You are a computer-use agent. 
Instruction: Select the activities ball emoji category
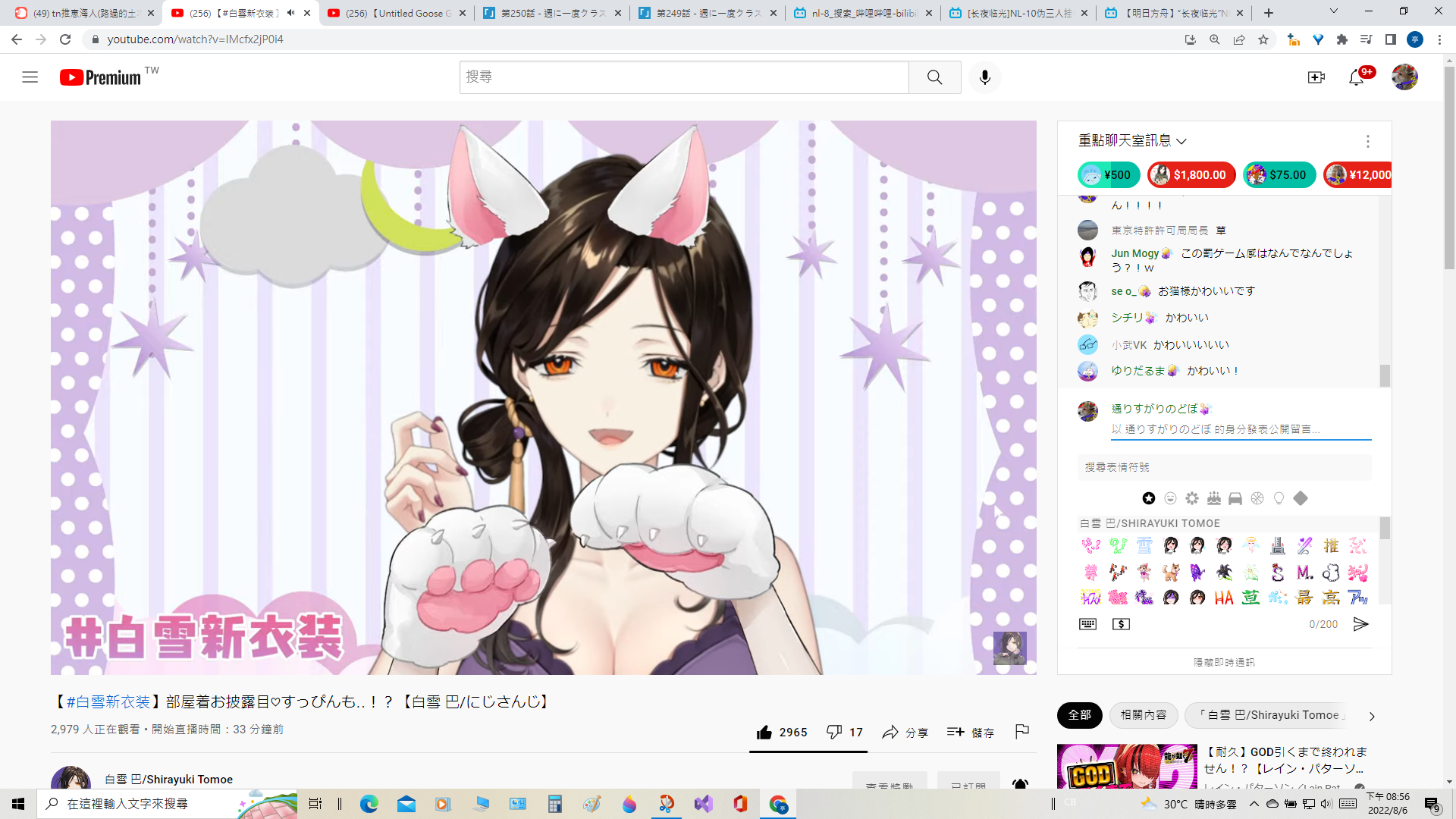(1257, 498)
